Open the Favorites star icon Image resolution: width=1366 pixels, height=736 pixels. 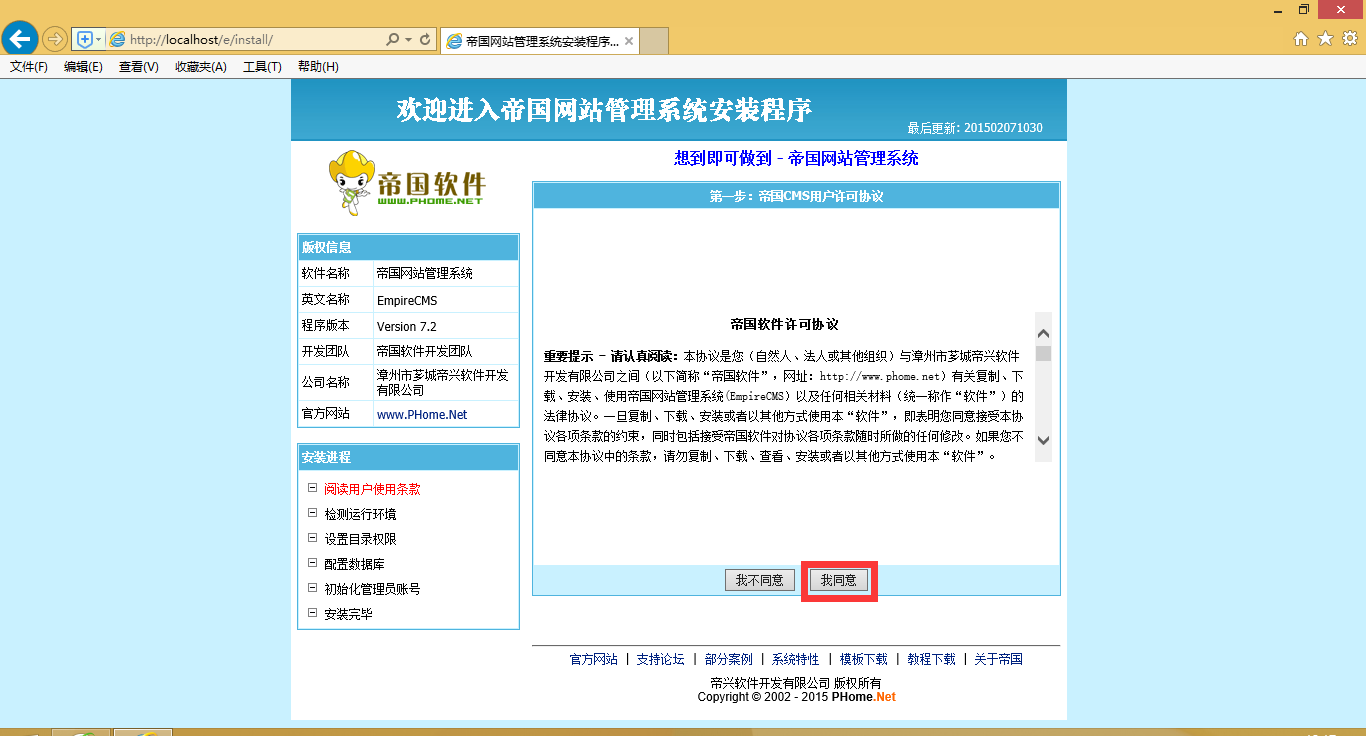pyautogui.click(x=1325, y=39)
